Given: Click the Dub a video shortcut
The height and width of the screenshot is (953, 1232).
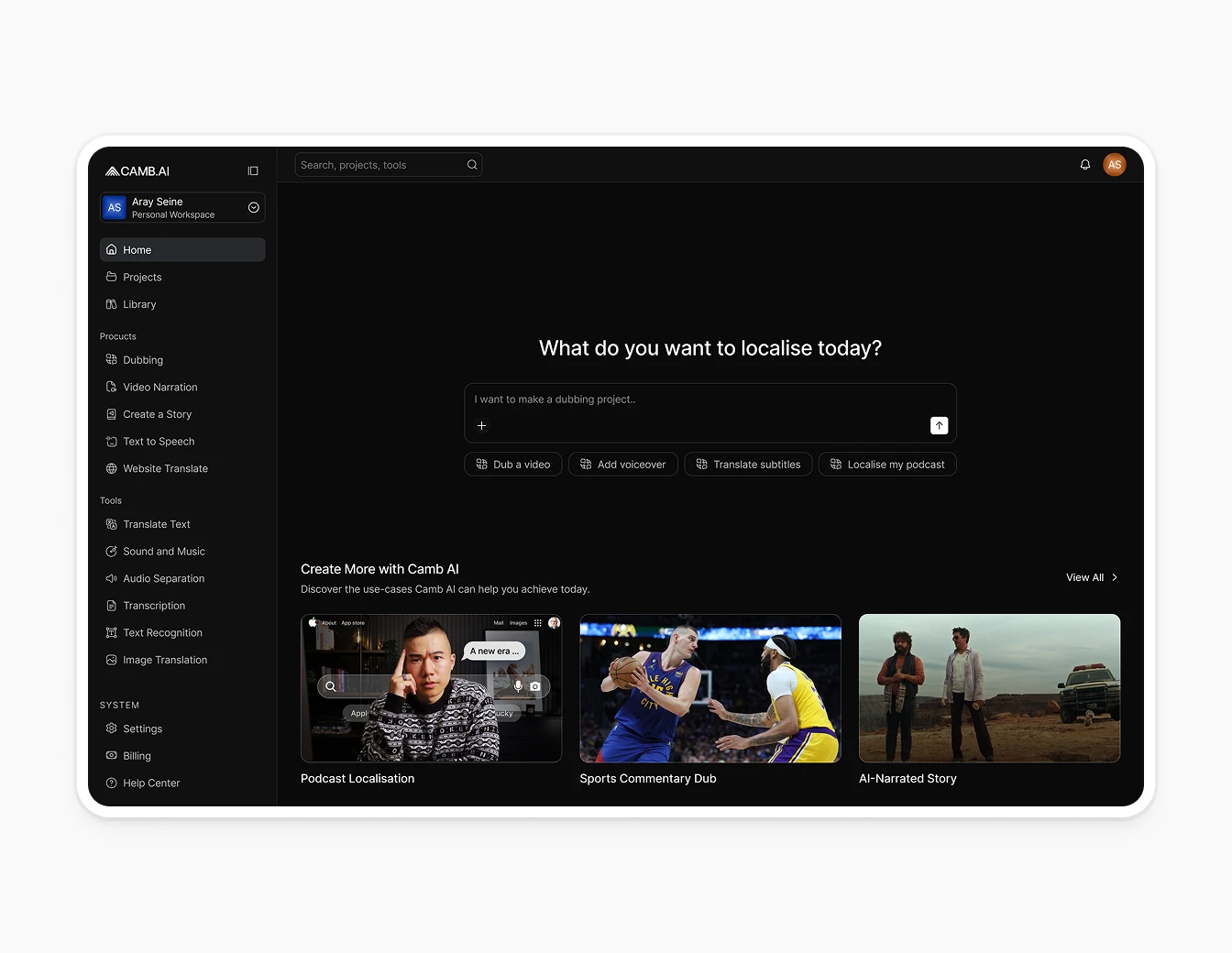Looking at the screenshot, I should coord(512,464).
